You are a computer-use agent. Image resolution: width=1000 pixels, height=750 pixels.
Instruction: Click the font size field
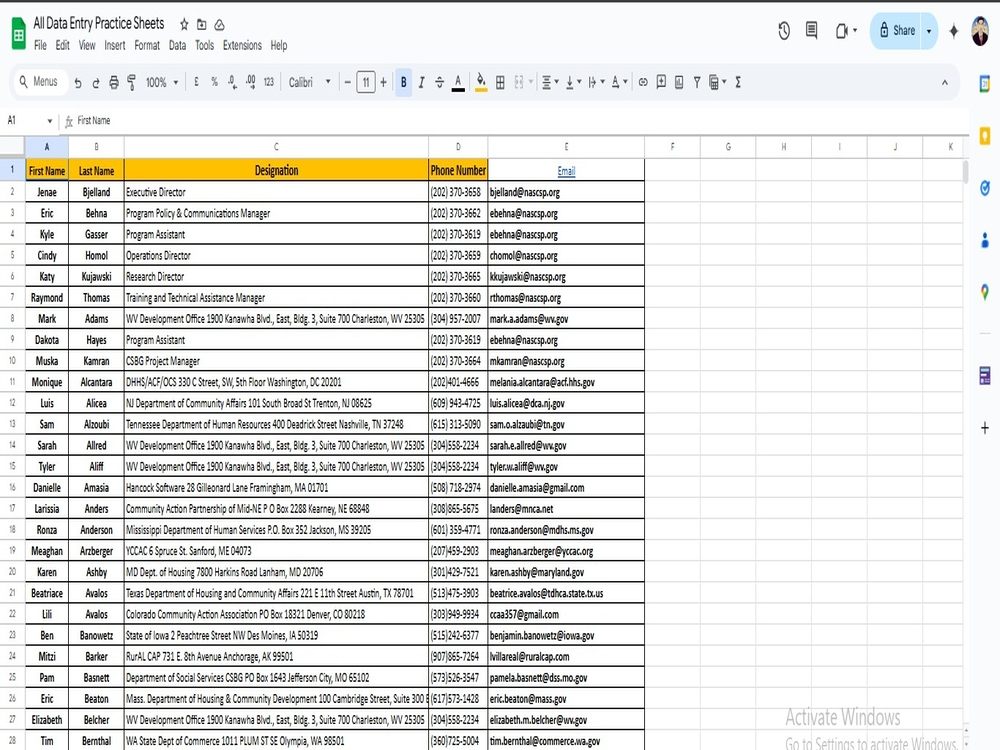365,82
